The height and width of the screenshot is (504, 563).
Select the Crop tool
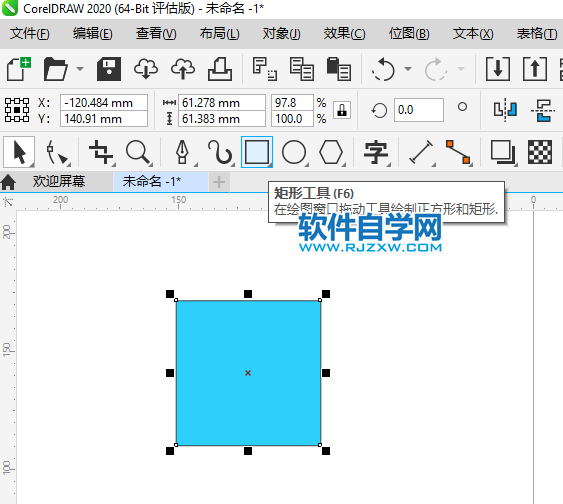click(x=102, y=153)
